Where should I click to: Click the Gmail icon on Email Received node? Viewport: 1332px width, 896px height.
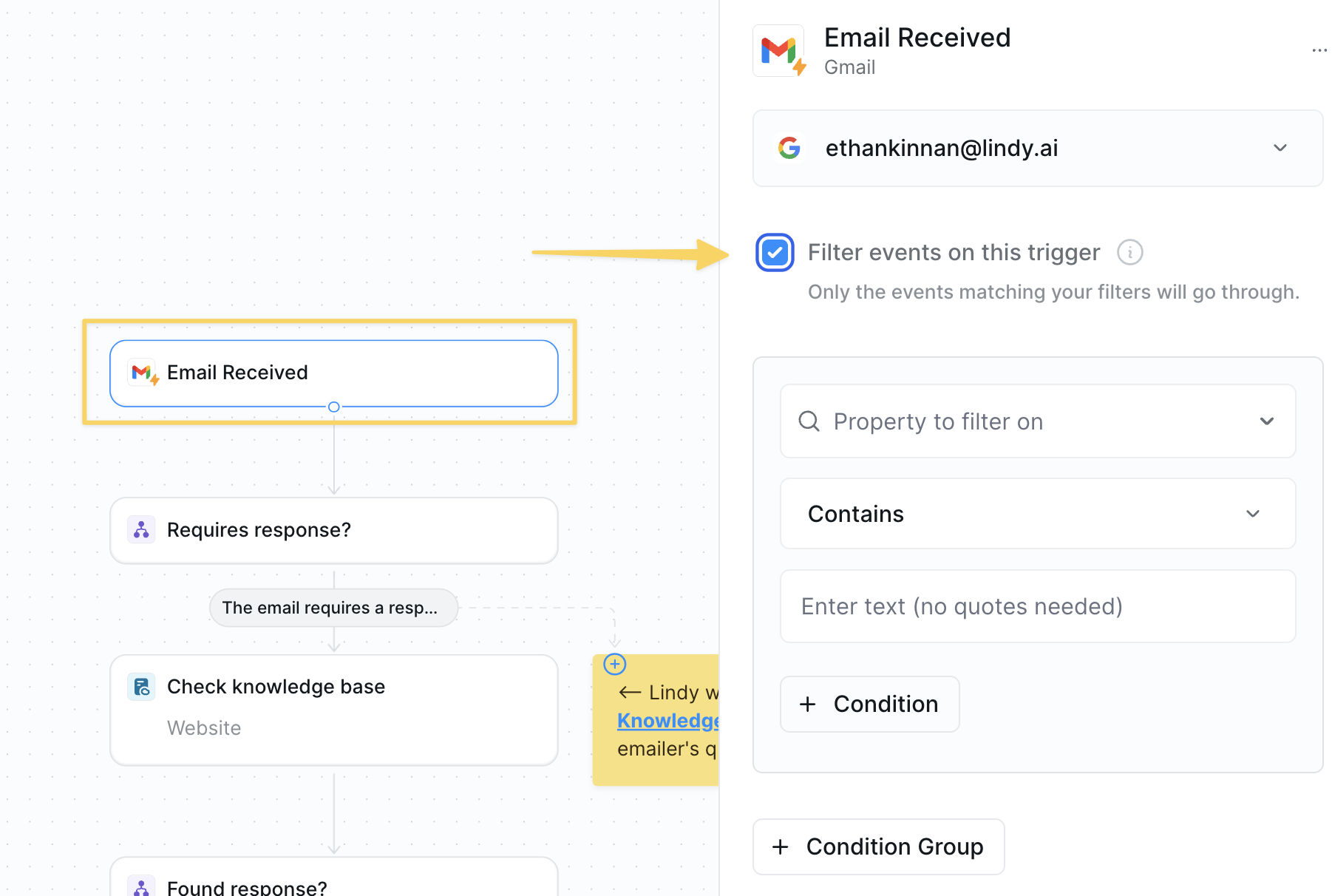[144, 373]
